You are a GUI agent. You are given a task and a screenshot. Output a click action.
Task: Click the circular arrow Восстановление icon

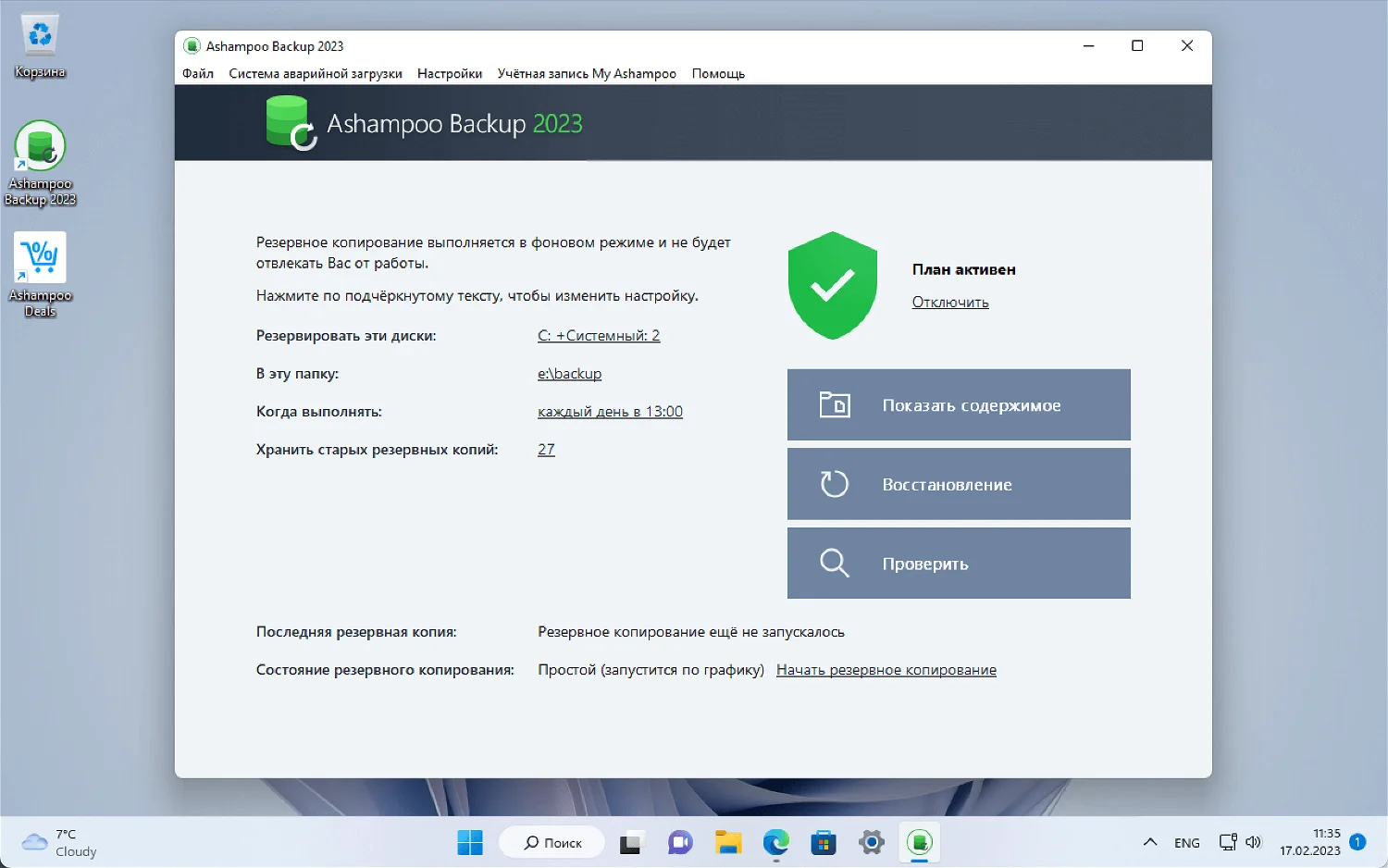pos(834,484)
